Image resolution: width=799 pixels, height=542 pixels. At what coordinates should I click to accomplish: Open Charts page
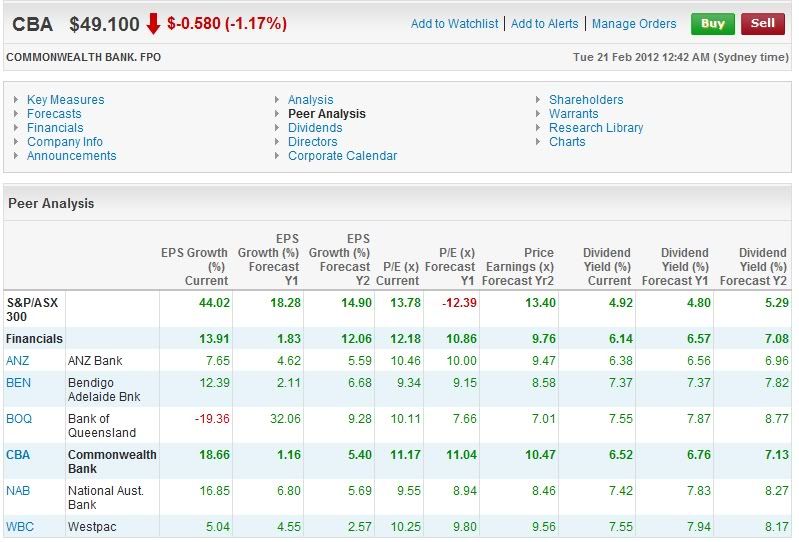click(x=567, y=142)
